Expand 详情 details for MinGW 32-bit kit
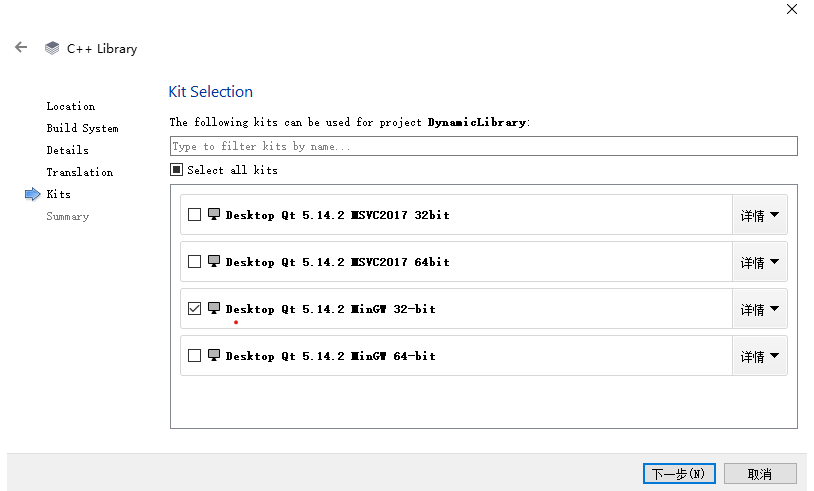 [759, 309]
